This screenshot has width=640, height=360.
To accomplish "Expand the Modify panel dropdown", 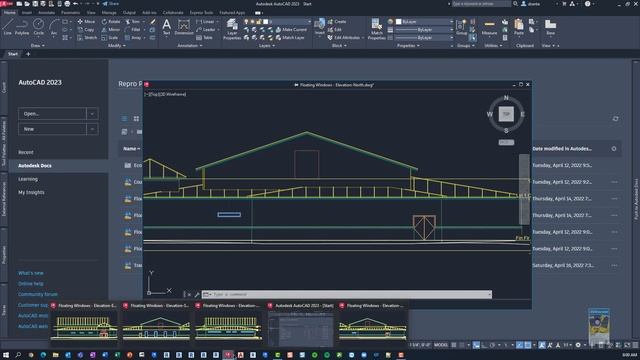I will point(117,46).
